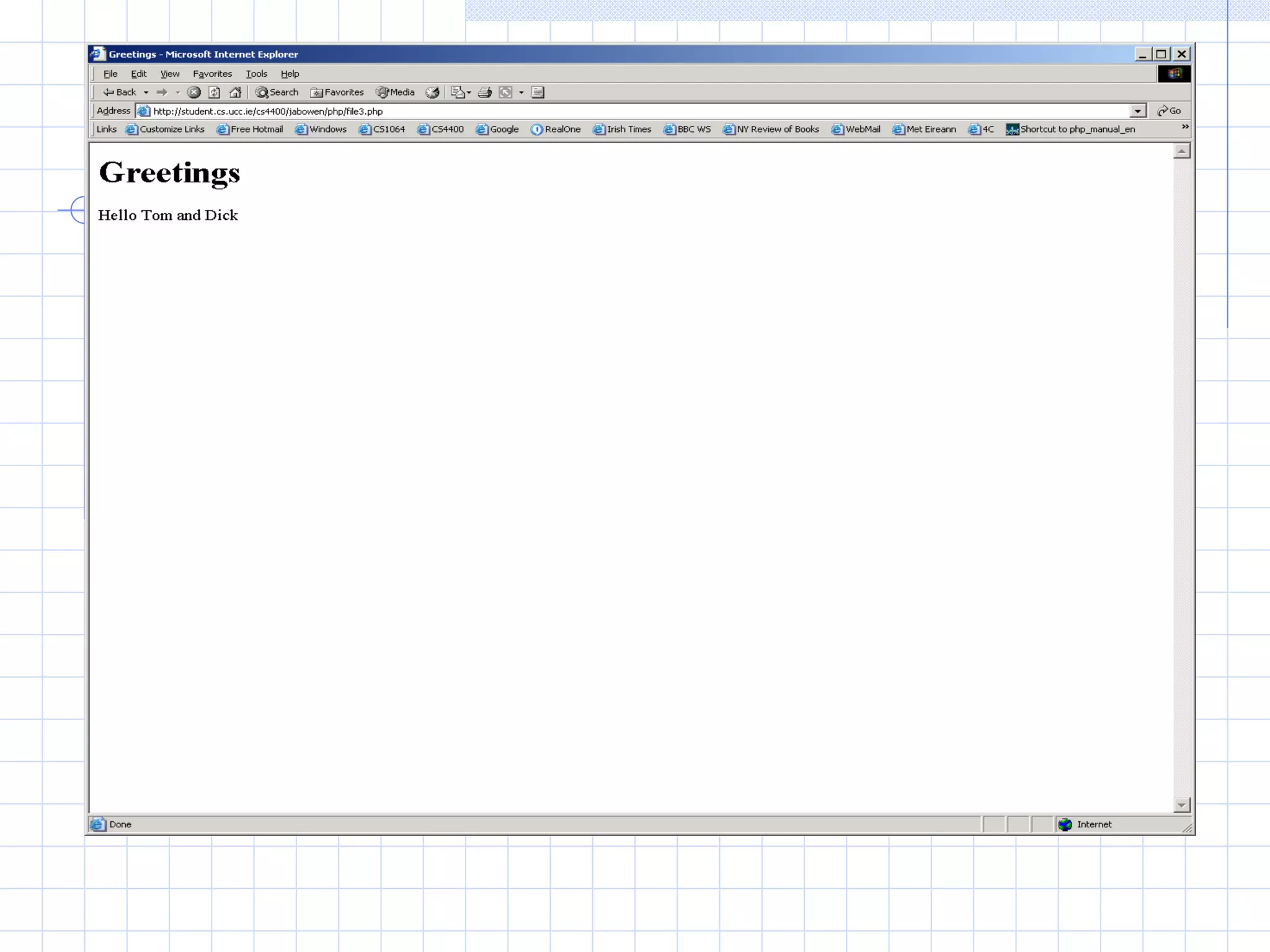Expand the Links bar overflow chevron
This screenshot has width=1270, height=952.
[1185, 126]
